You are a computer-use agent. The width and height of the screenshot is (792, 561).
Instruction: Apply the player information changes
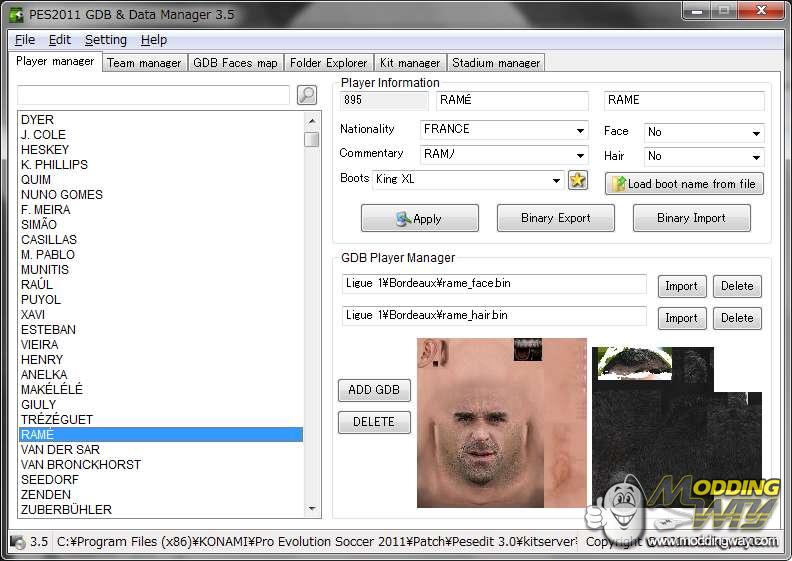[x=419, y=218]
